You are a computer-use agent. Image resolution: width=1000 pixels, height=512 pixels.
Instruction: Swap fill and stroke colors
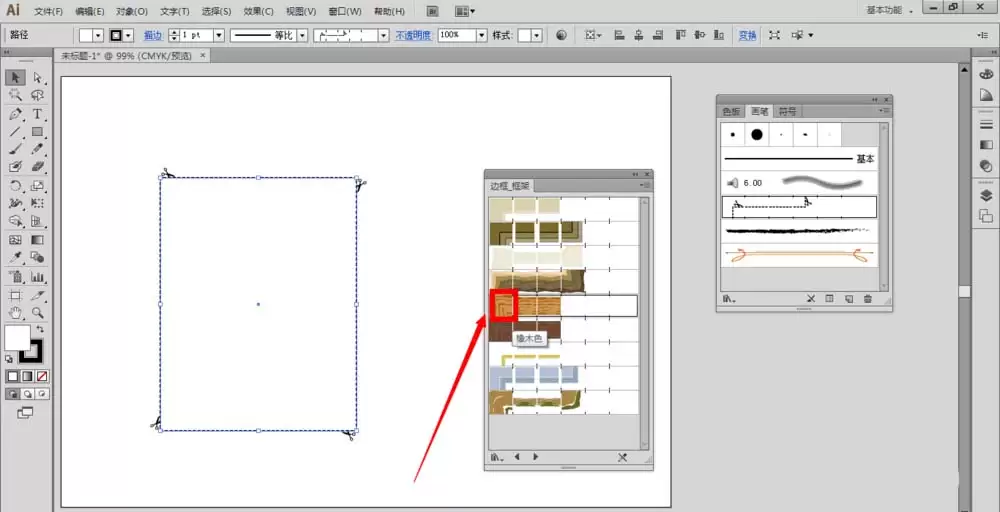[x=40, y=329]
